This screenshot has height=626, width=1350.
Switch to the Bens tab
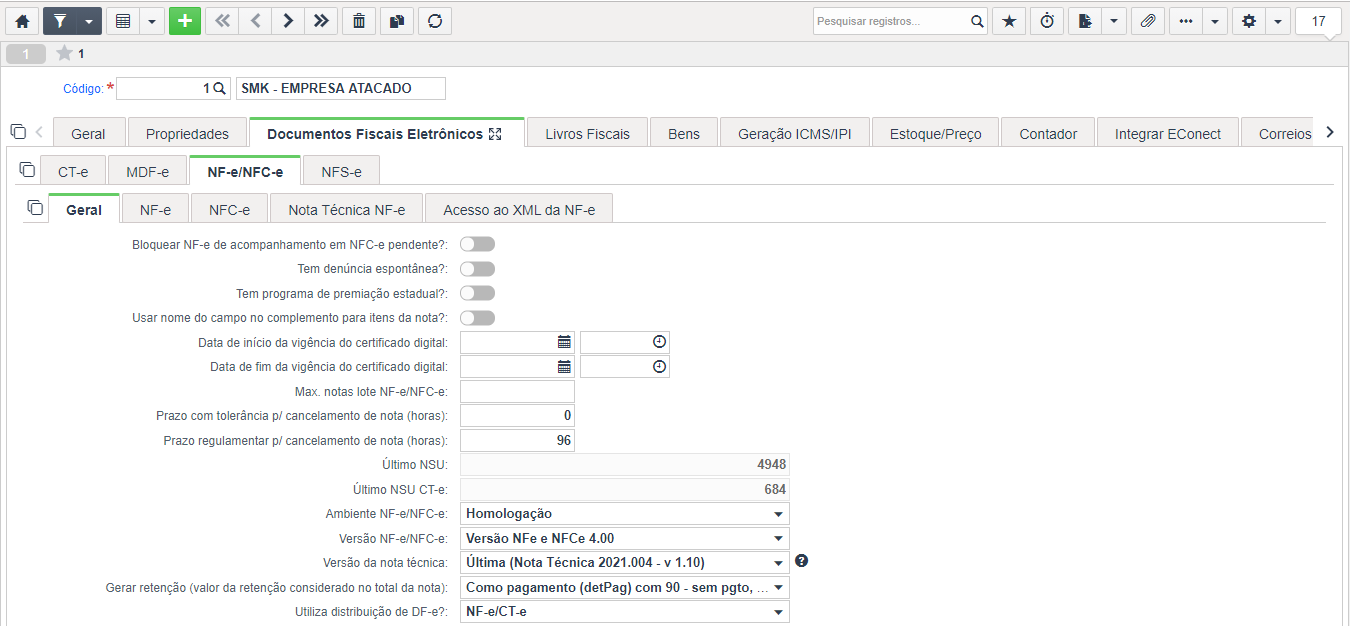pyautogui.click(x=684, y=133)
